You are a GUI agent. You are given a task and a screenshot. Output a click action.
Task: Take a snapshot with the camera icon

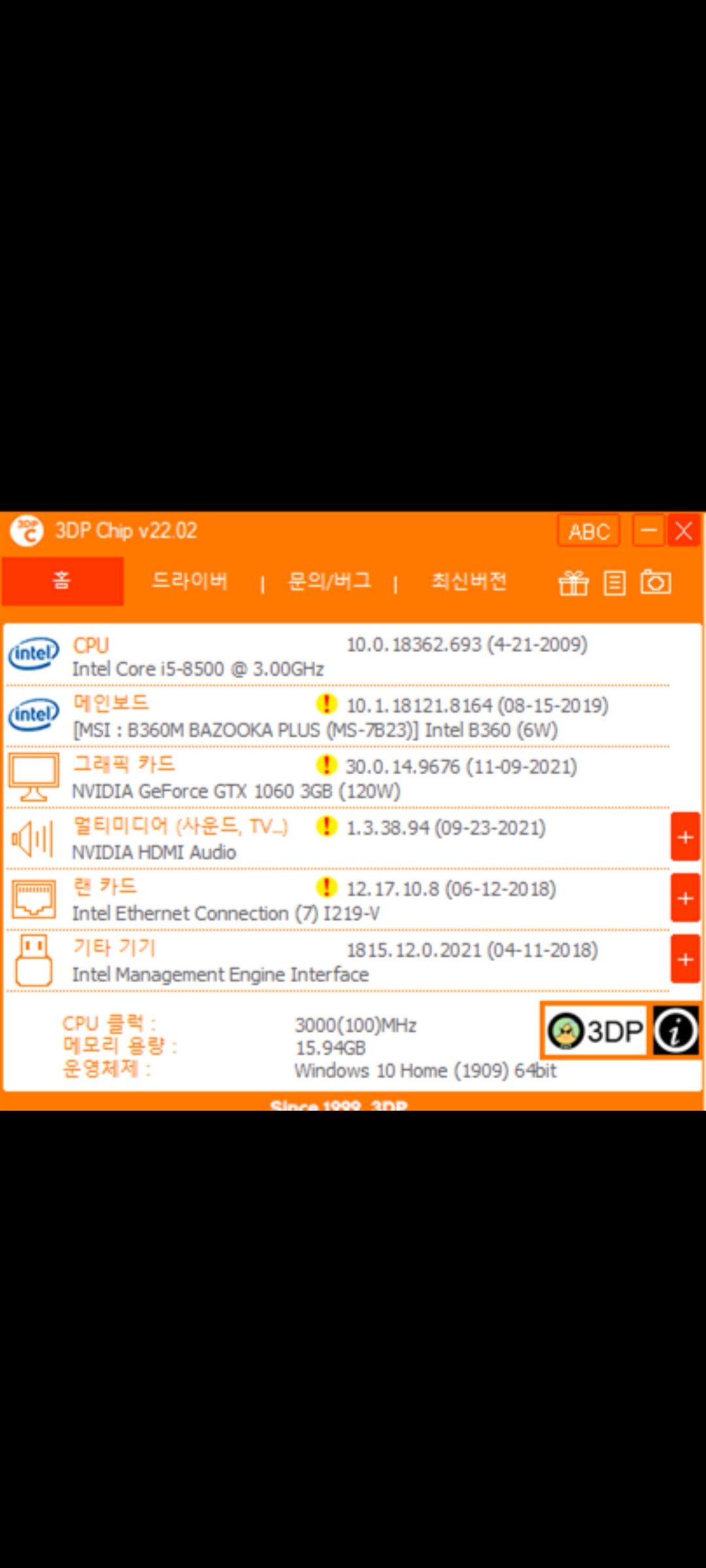[x=656, y=582]
